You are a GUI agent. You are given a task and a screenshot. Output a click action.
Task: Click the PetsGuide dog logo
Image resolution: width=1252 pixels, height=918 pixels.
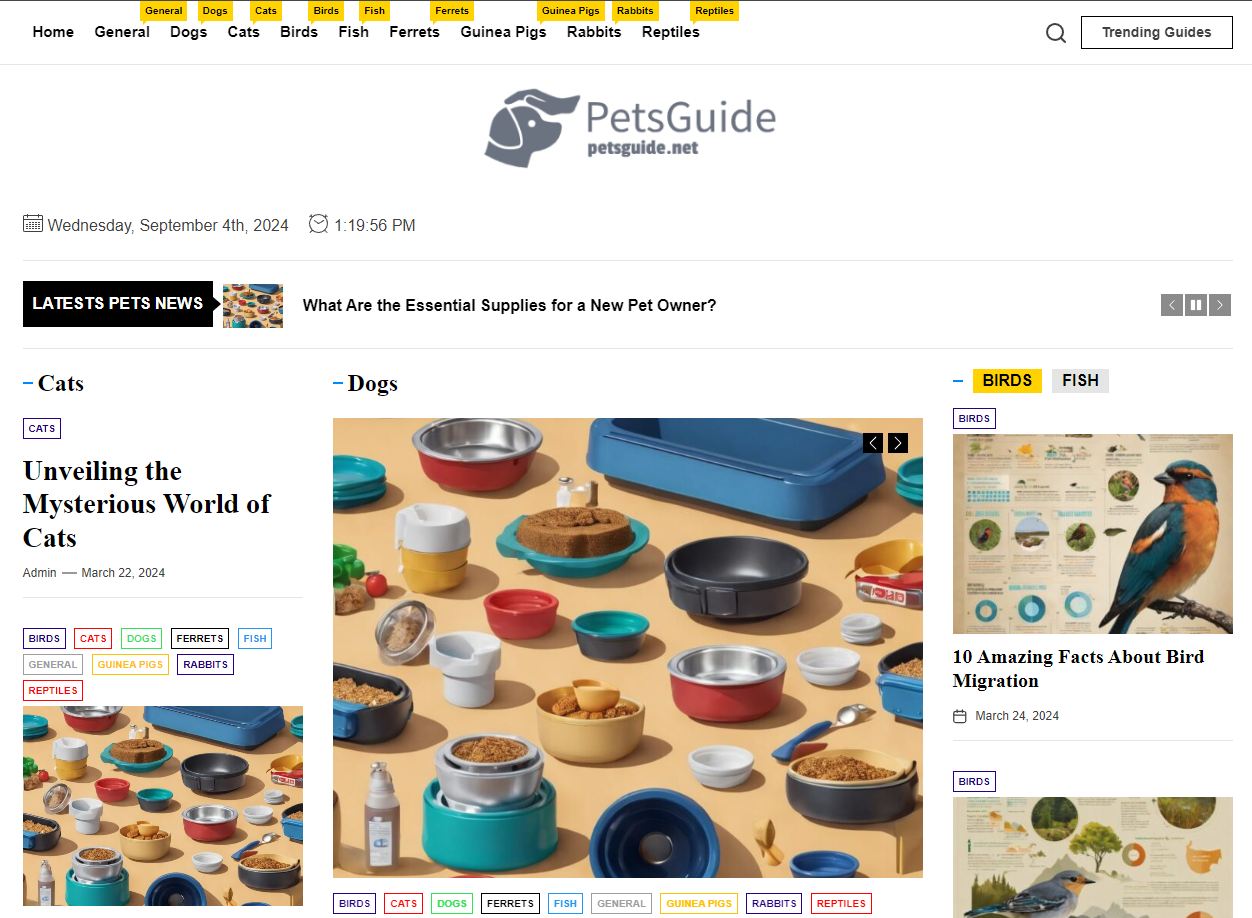click(630, 127)
